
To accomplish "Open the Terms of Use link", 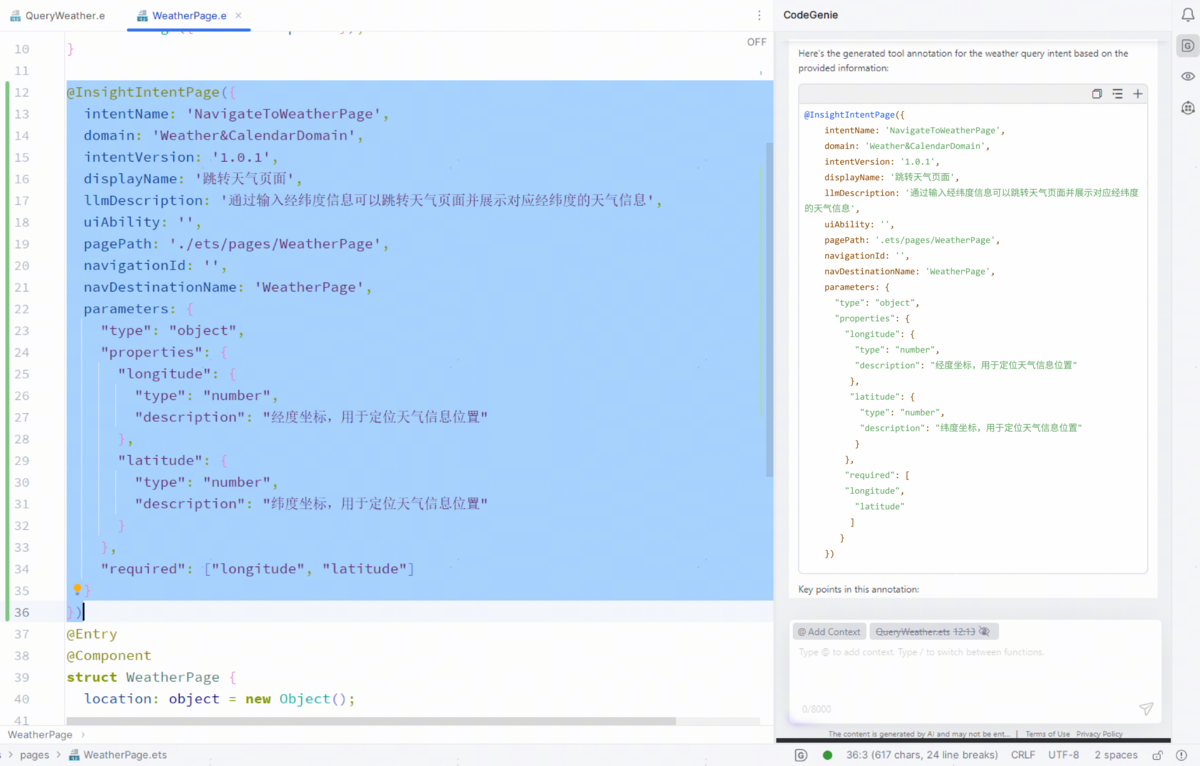I will click(1047, 734).
